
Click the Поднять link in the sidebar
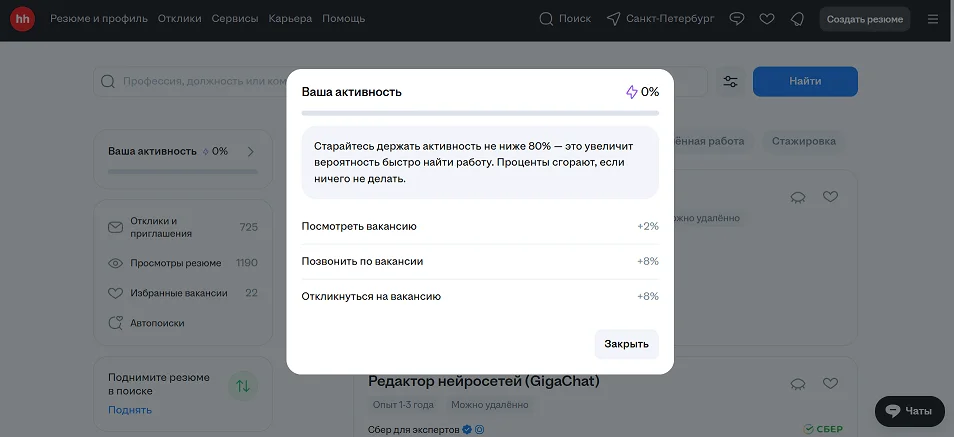click(x=130, y=410)
